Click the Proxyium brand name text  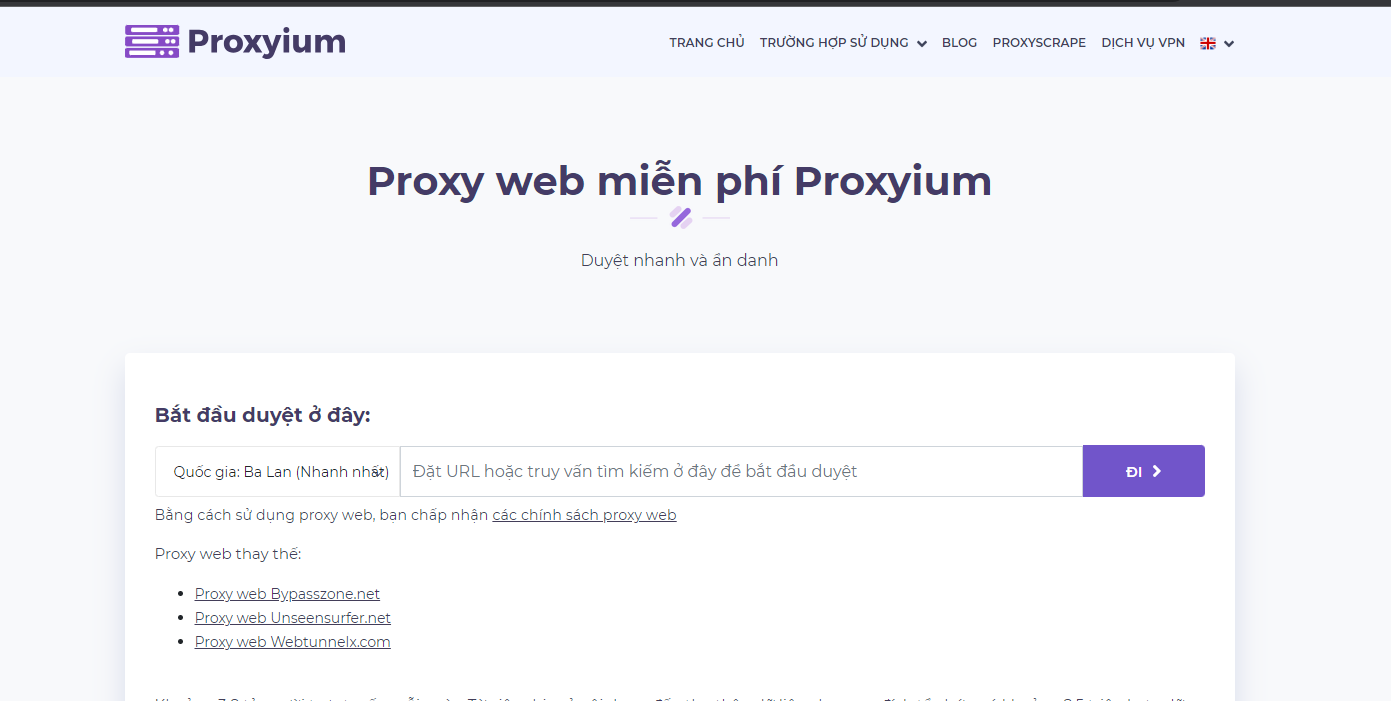pos(266,42)
